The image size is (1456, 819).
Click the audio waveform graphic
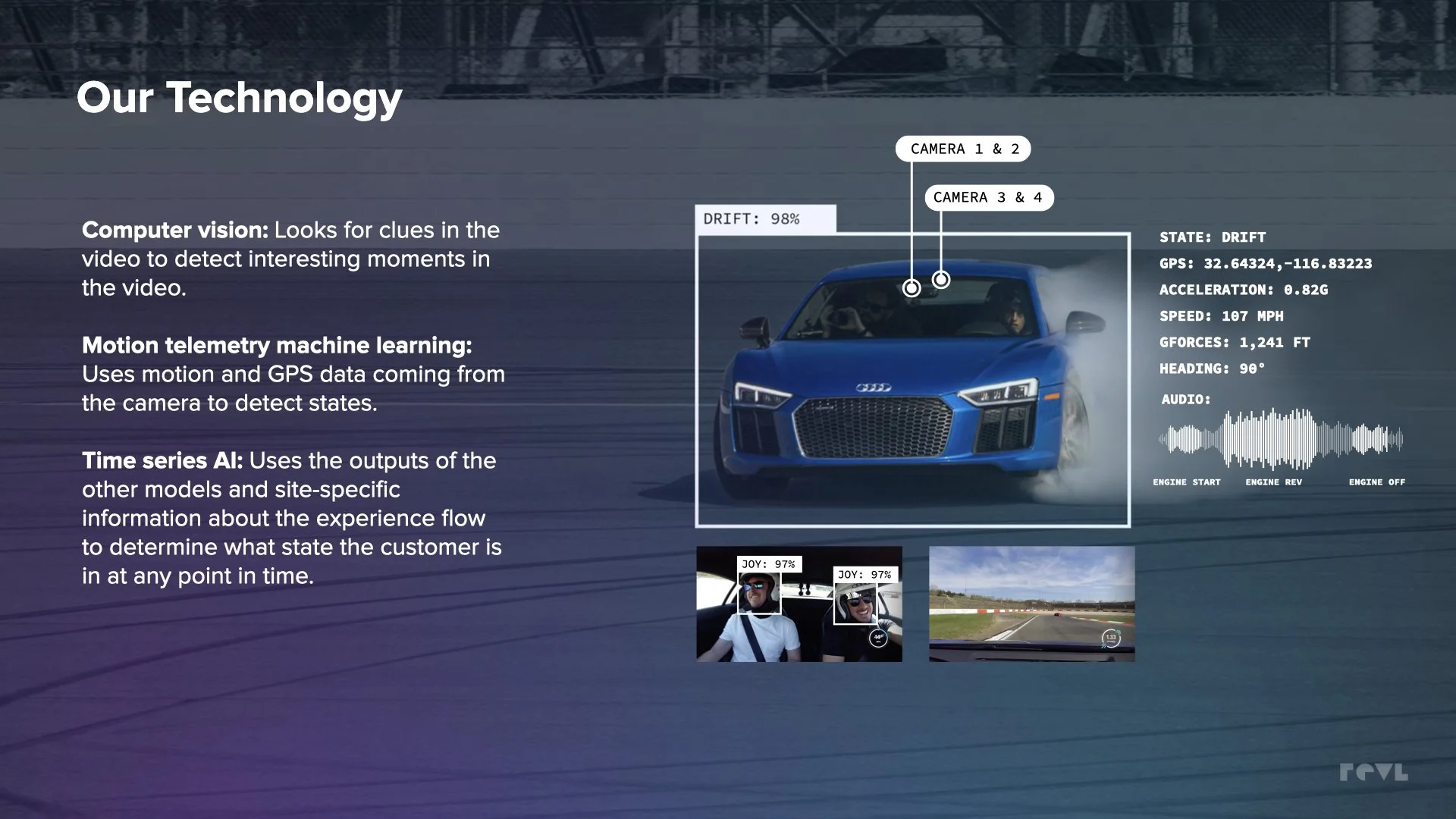(1280, 439)
